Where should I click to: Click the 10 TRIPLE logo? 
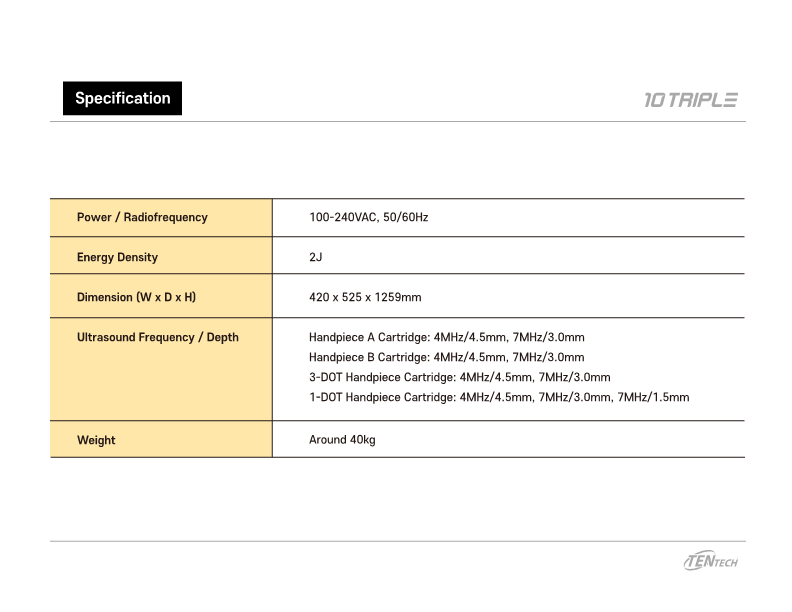click(691, 100)
